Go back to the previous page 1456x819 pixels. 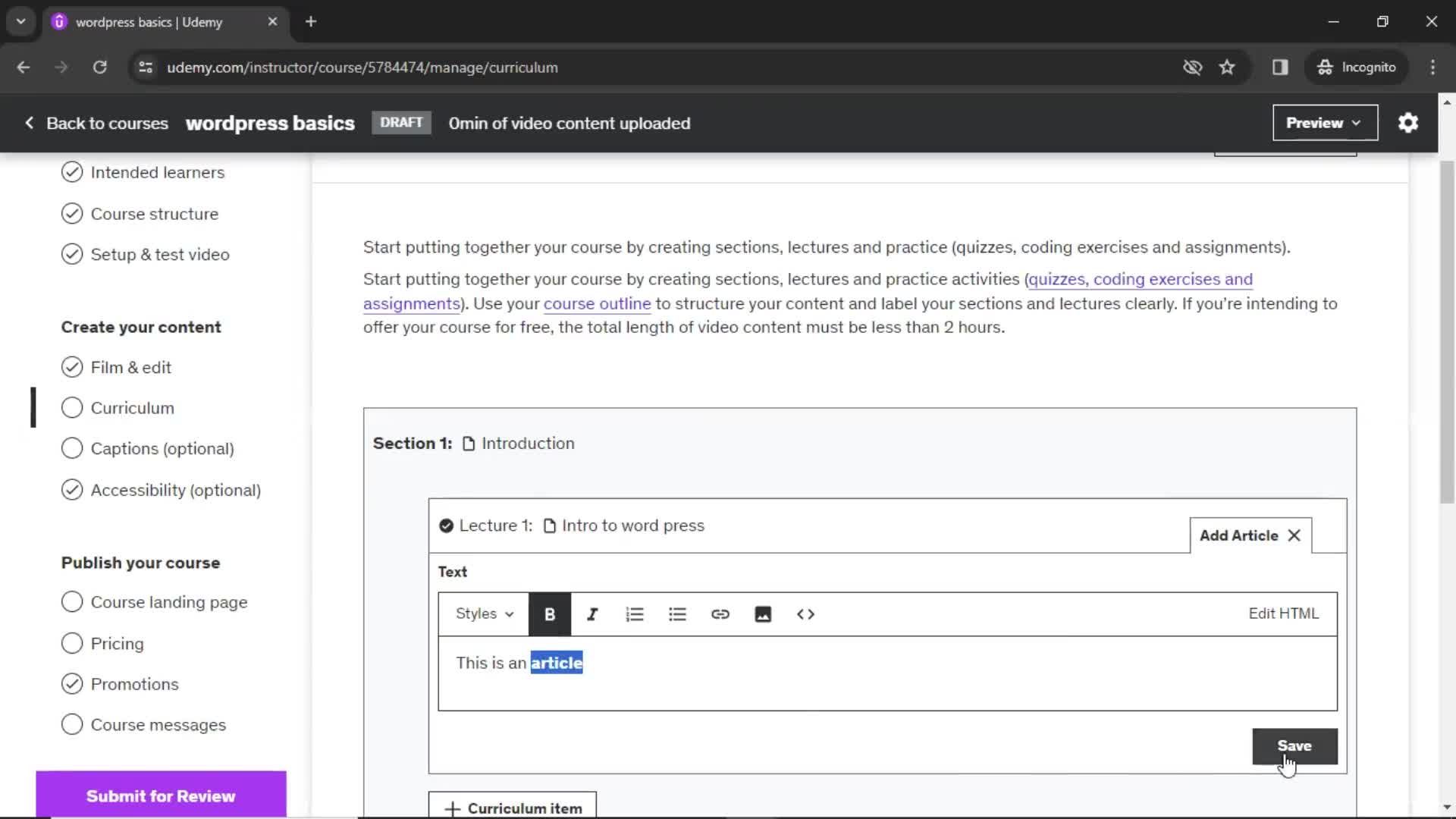click(24, 67)
